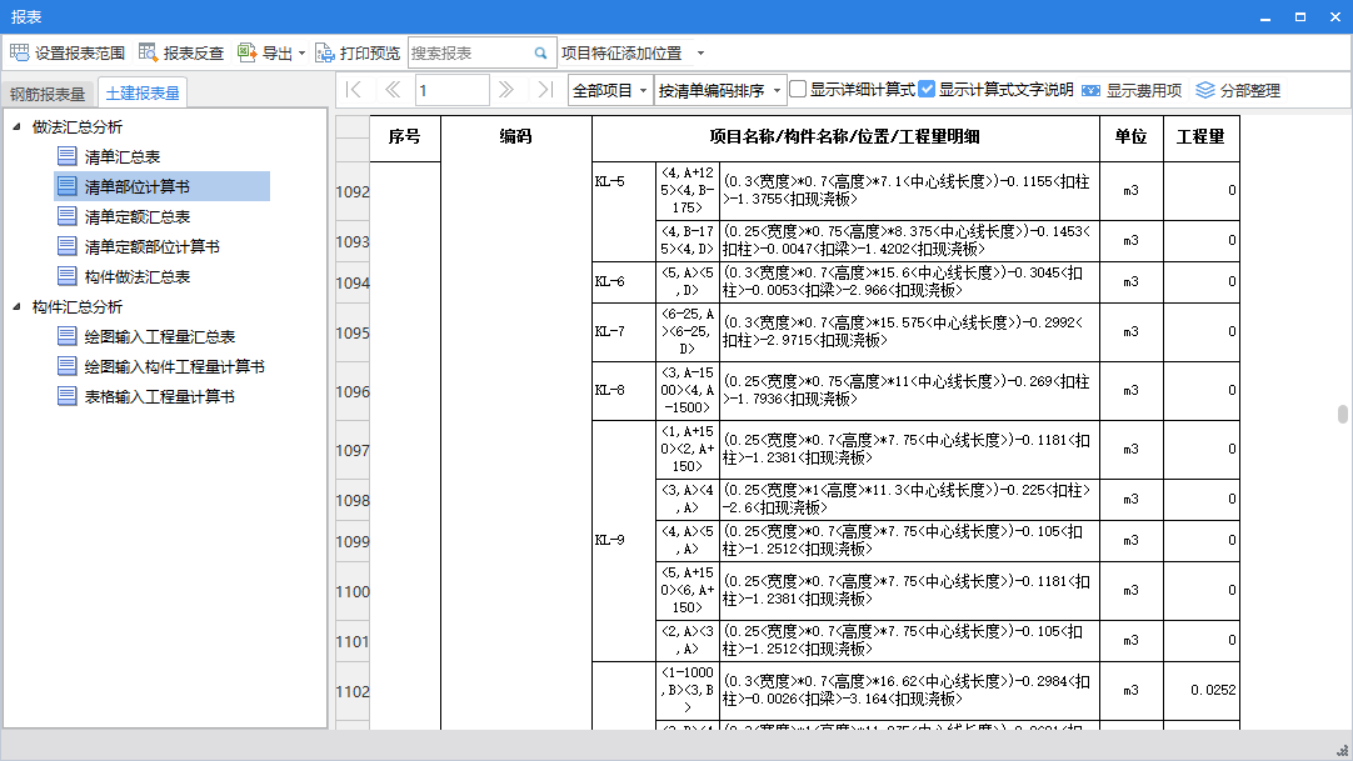Click the 0.0252 quantity cell
This screenshot has height=761, width=1353.
point(1201,690)
